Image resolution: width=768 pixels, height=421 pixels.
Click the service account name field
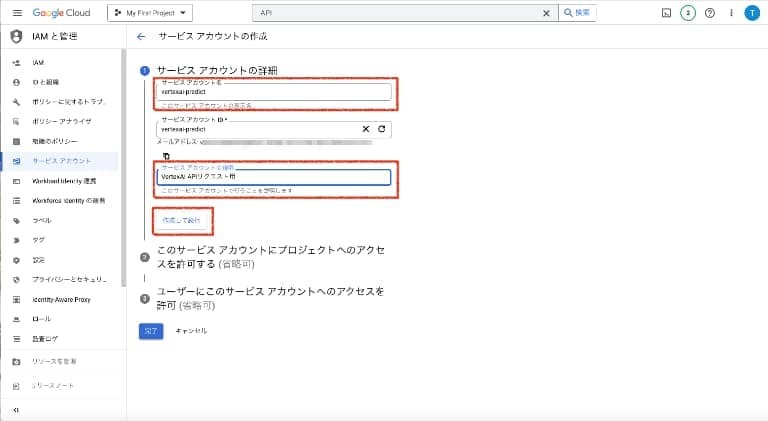point(274,92)
